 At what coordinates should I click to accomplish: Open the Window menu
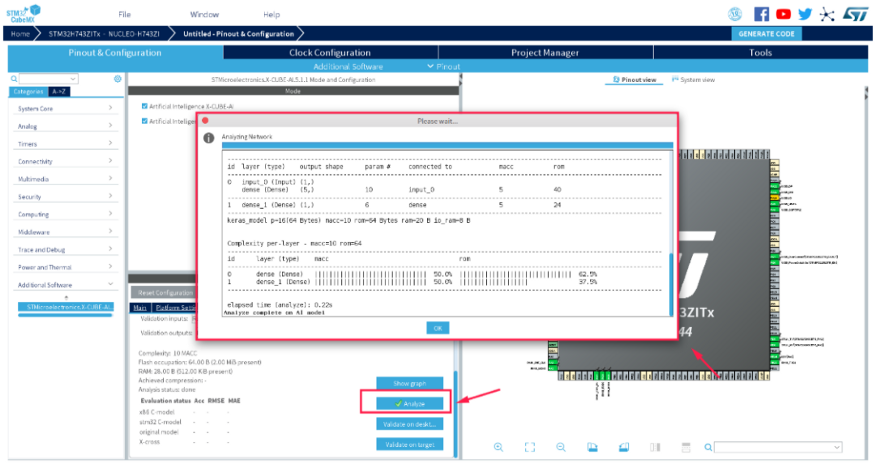(204, 15)
